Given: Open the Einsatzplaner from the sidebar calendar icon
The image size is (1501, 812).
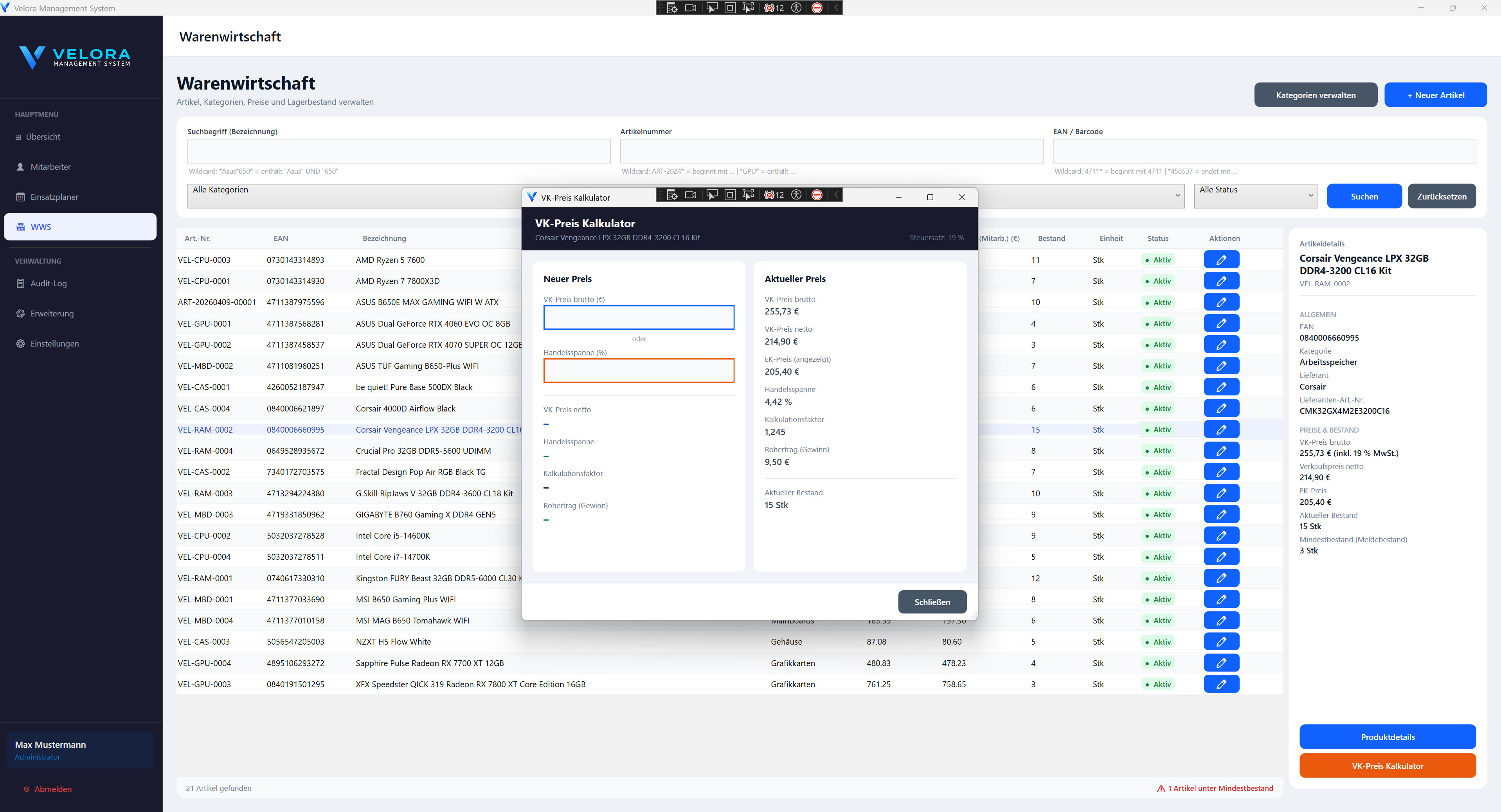Looking at the screenshot, I should (20, 197).
